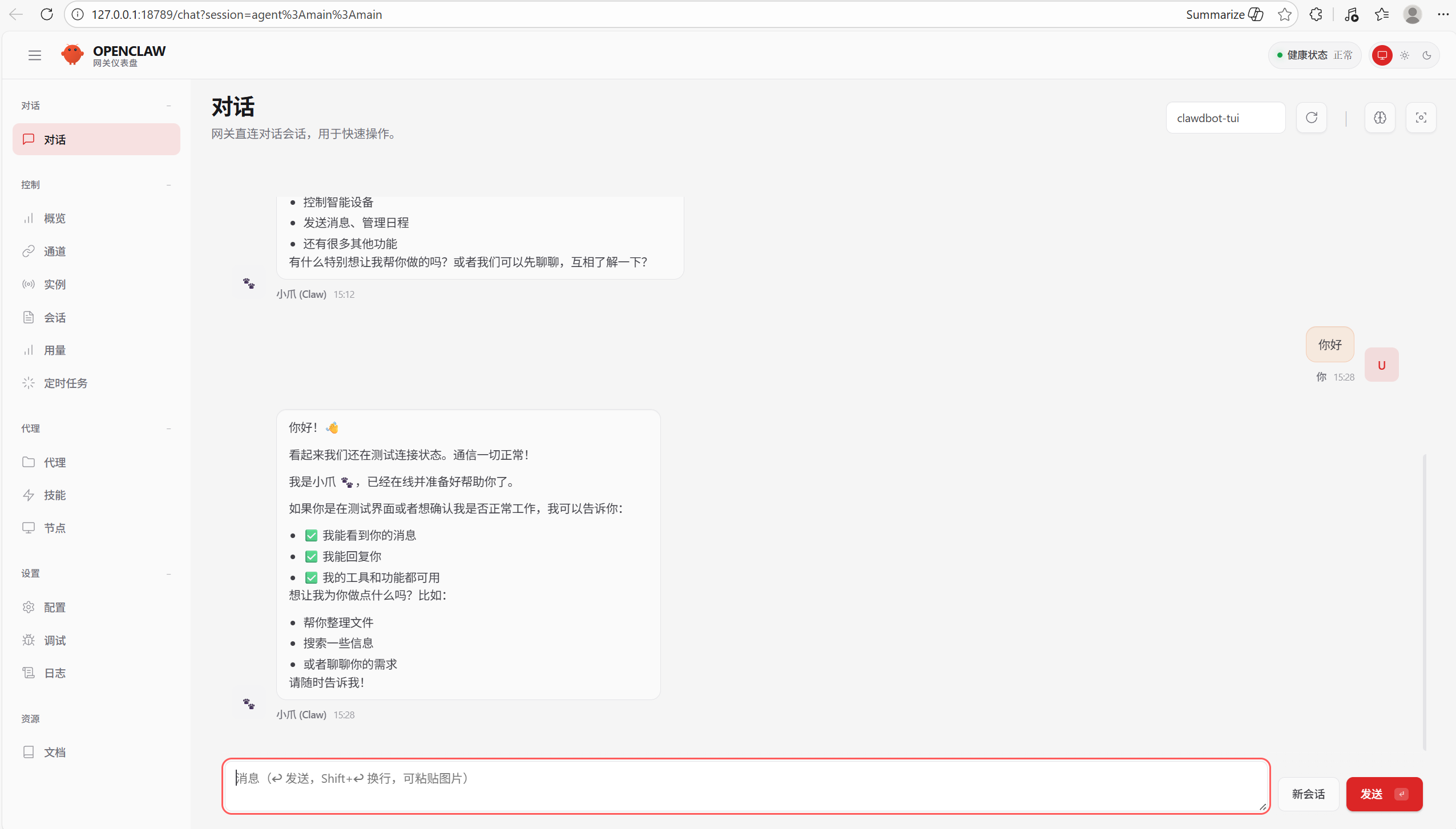
Task: Click the chat refresh icon button
Action: (1311, 118)
